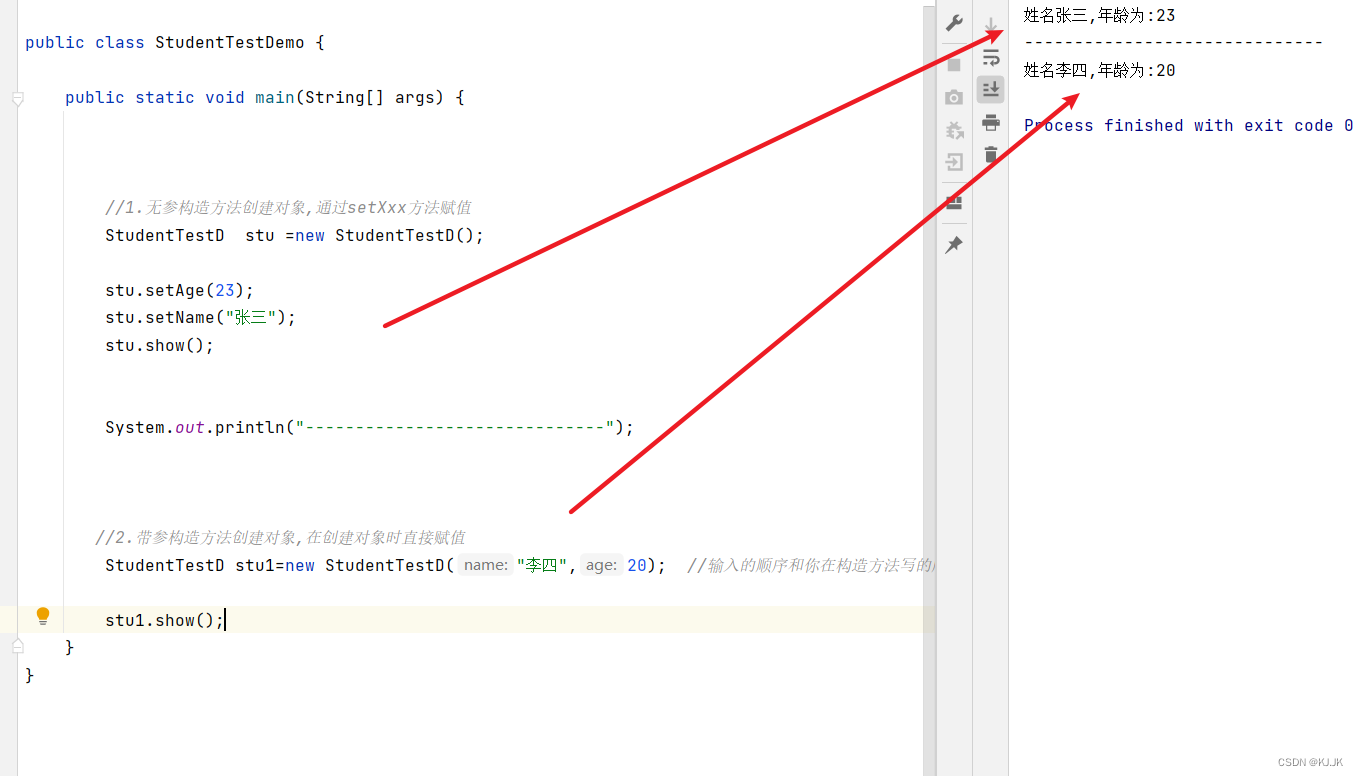1358x776 pixels.
Task: Click the first "stu.show();" line
Action: (160, 345)
